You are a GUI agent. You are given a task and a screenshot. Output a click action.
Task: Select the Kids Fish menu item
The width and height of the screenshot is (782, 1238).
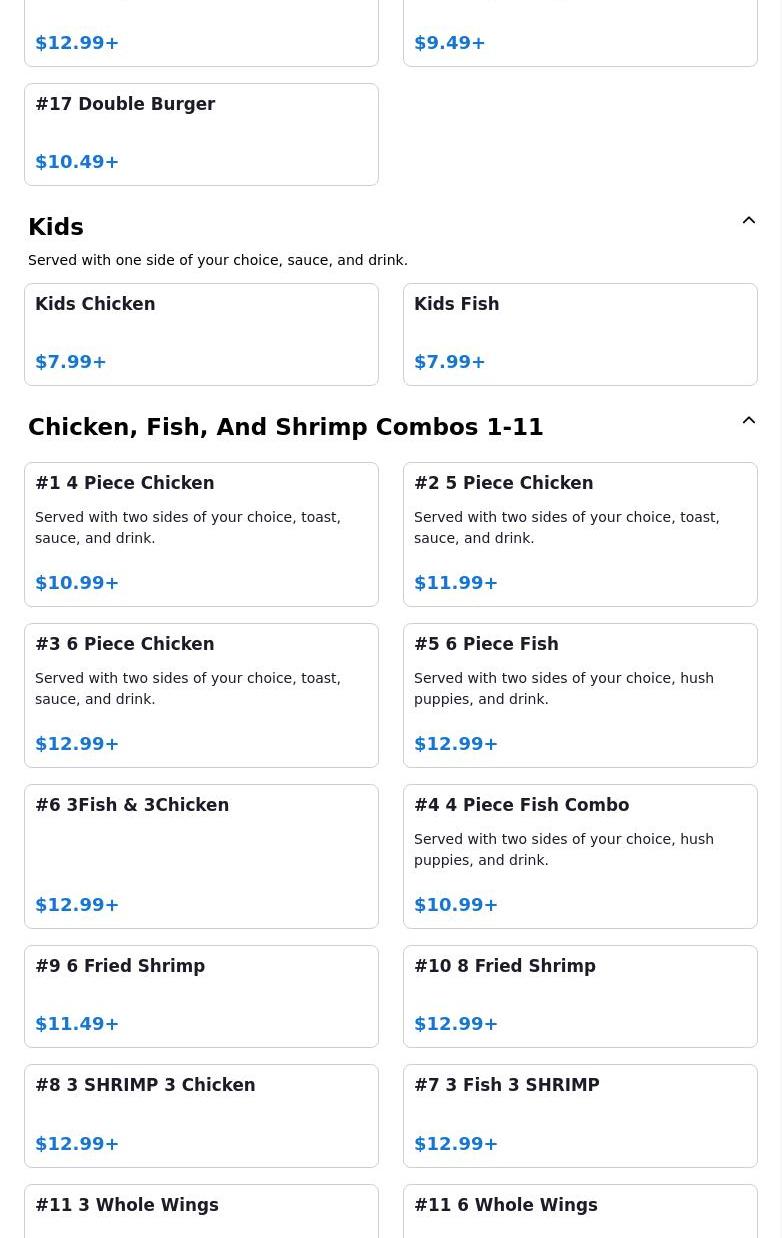[580, 333]
